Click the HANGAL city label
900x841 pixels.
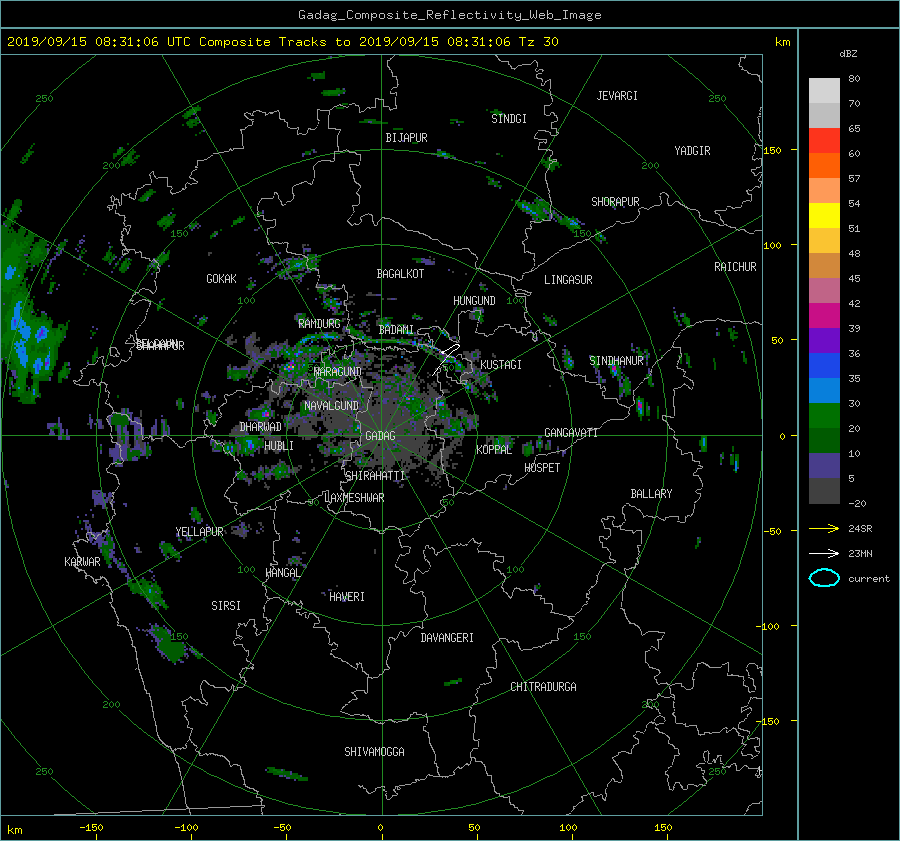click(x=282, y=573)
